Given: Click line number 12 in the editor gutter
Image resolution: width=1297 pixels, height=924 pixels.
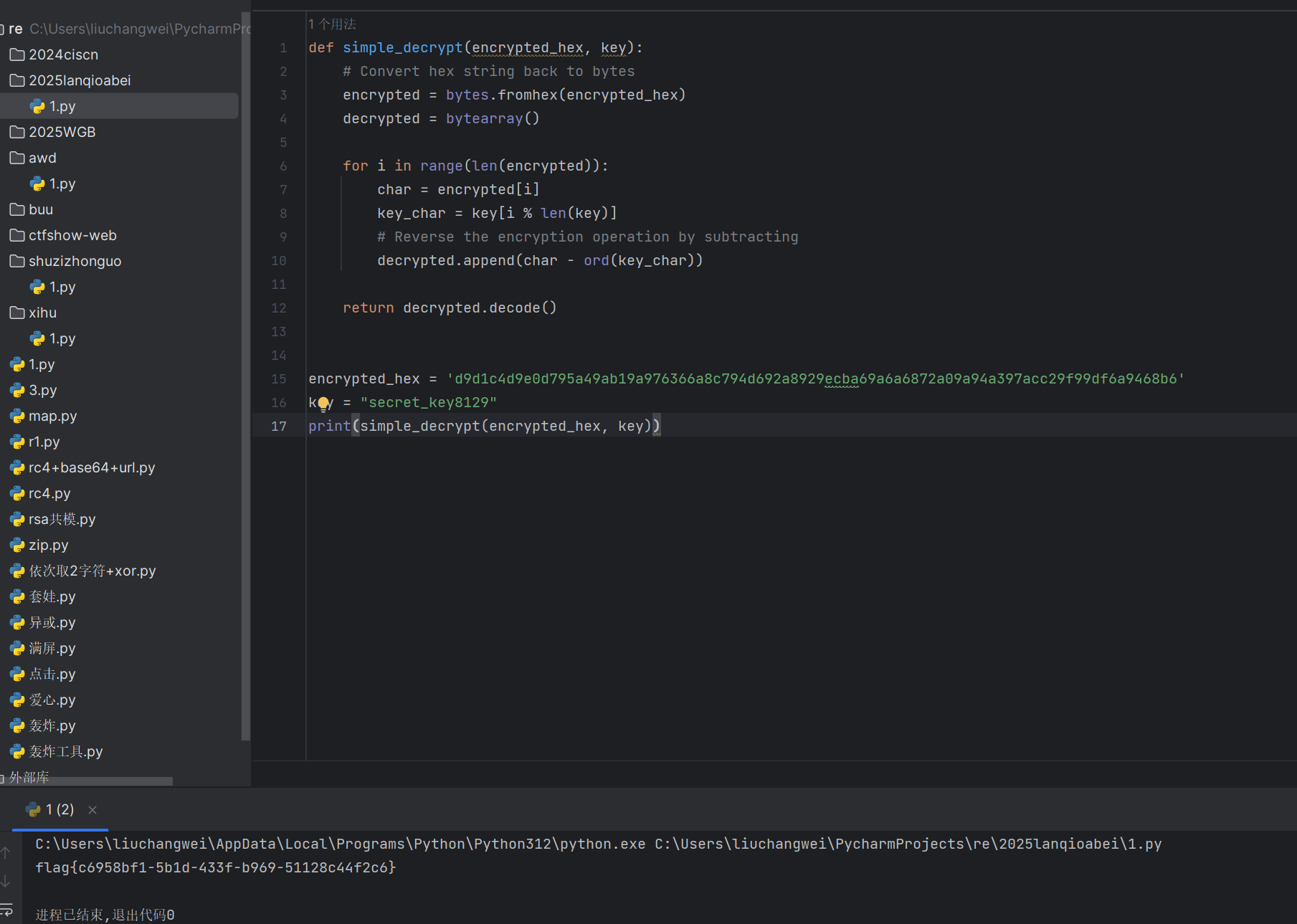Looking at the screenshot, I should [279, 308].
